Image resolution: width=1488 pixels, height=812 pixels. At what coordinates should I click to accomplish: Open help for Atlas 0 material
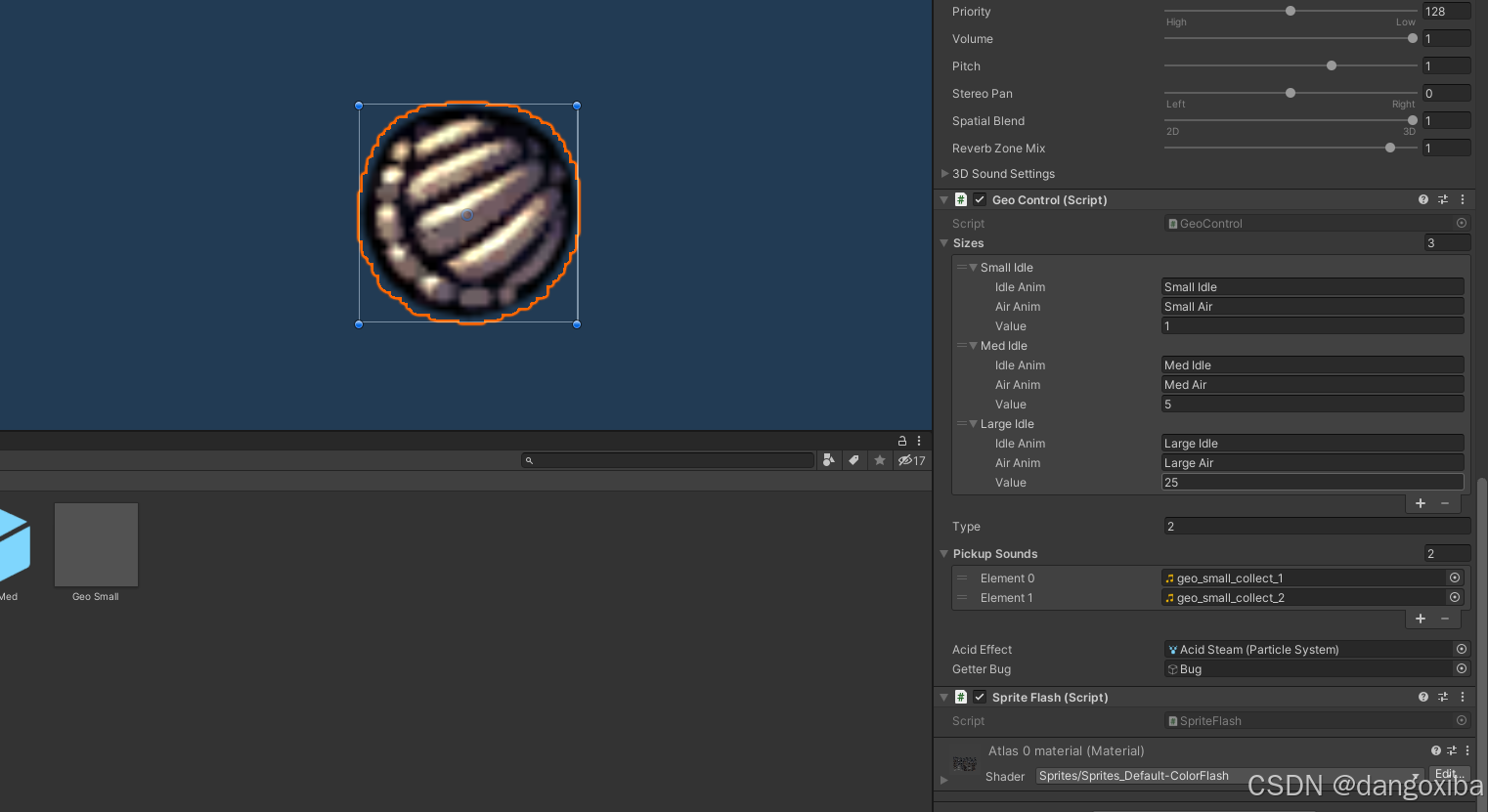(x=1436, y=750)
